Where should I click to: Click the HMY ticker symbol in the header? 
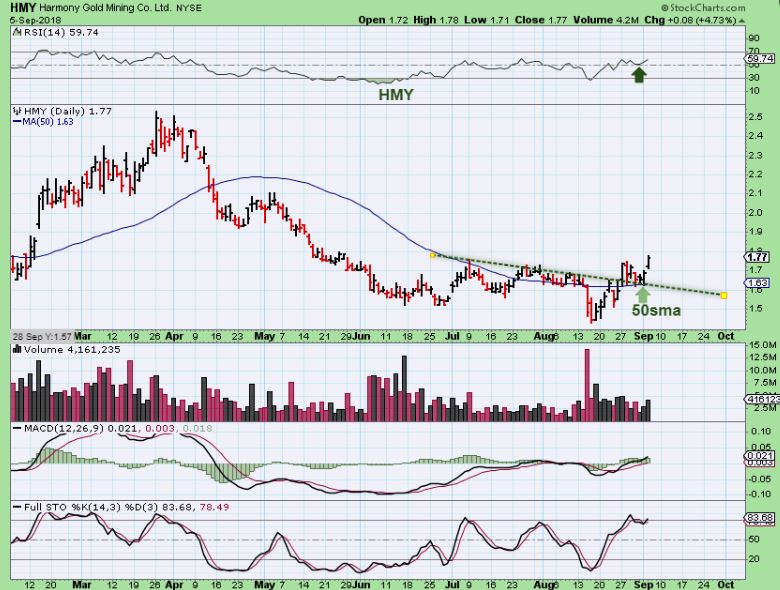coord(23,7)
